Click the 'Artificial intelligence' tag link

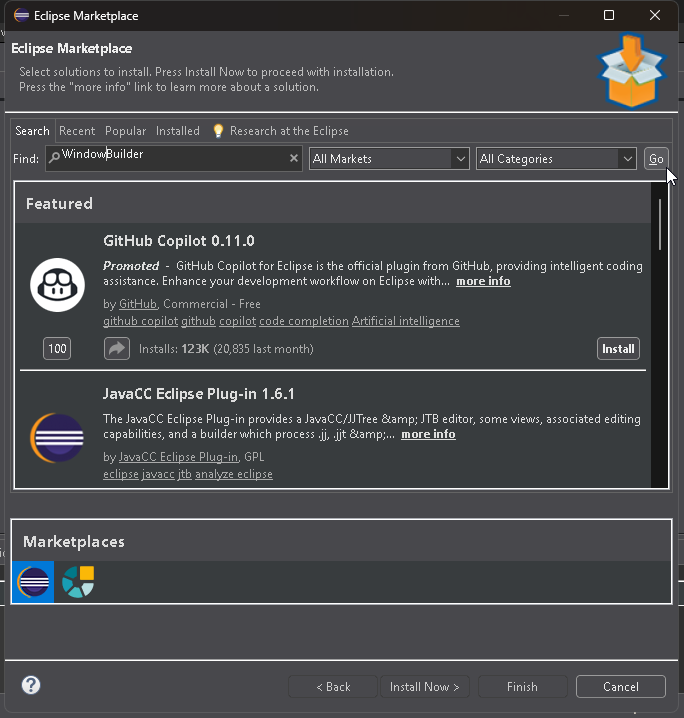click(x=406, y=321)
